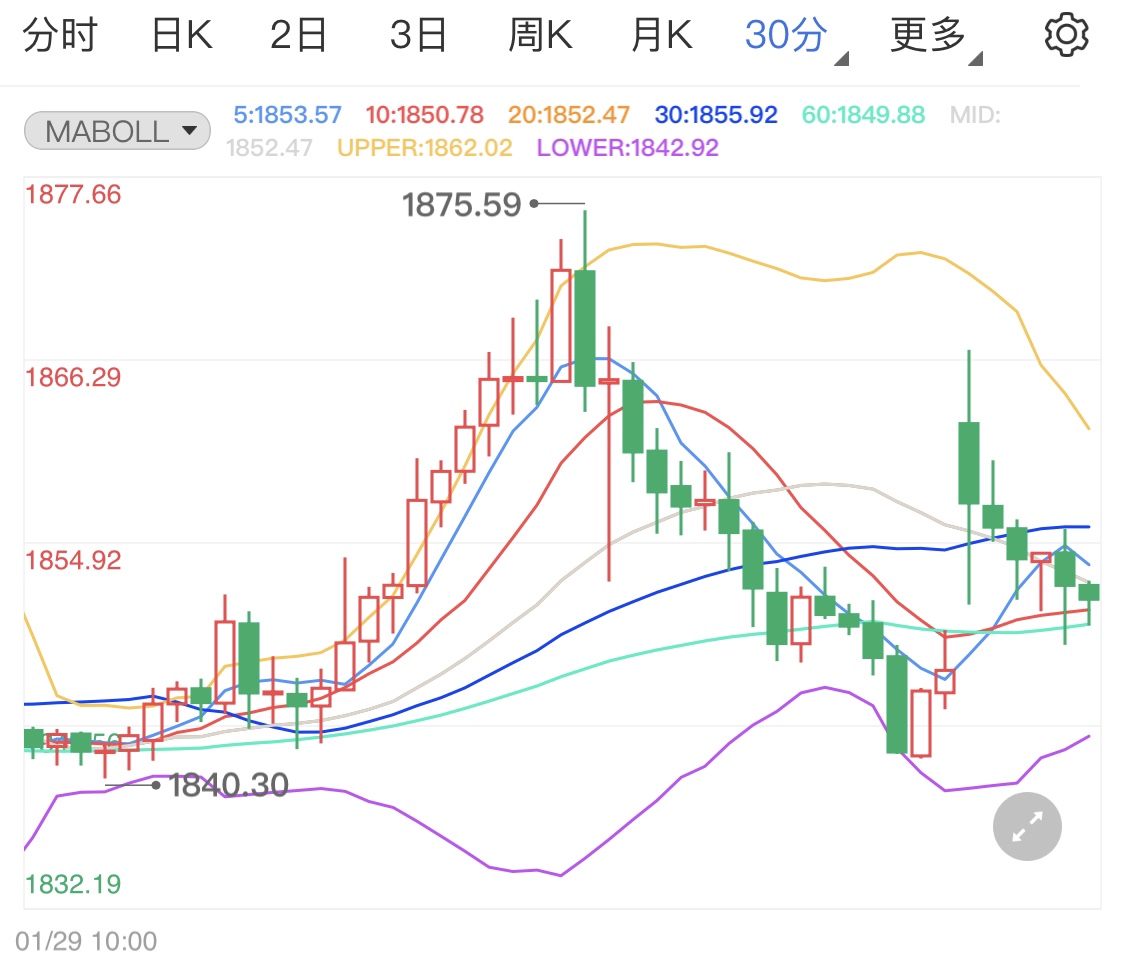Click the 1877.66 axis price label
Image resolution: width=1125 pixels, height=972 pixels.
73,194
